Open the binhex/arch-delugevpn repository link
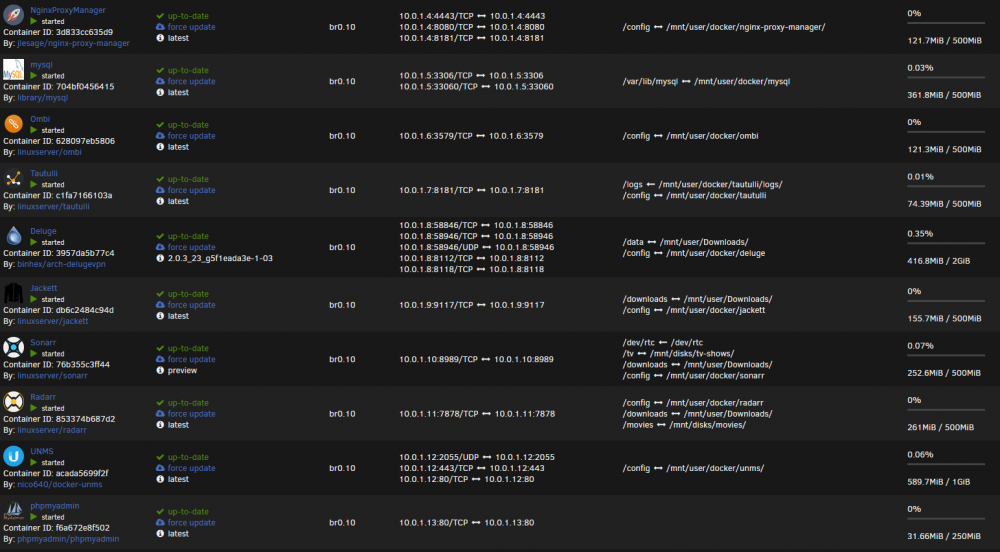 (x=62, y=264)
